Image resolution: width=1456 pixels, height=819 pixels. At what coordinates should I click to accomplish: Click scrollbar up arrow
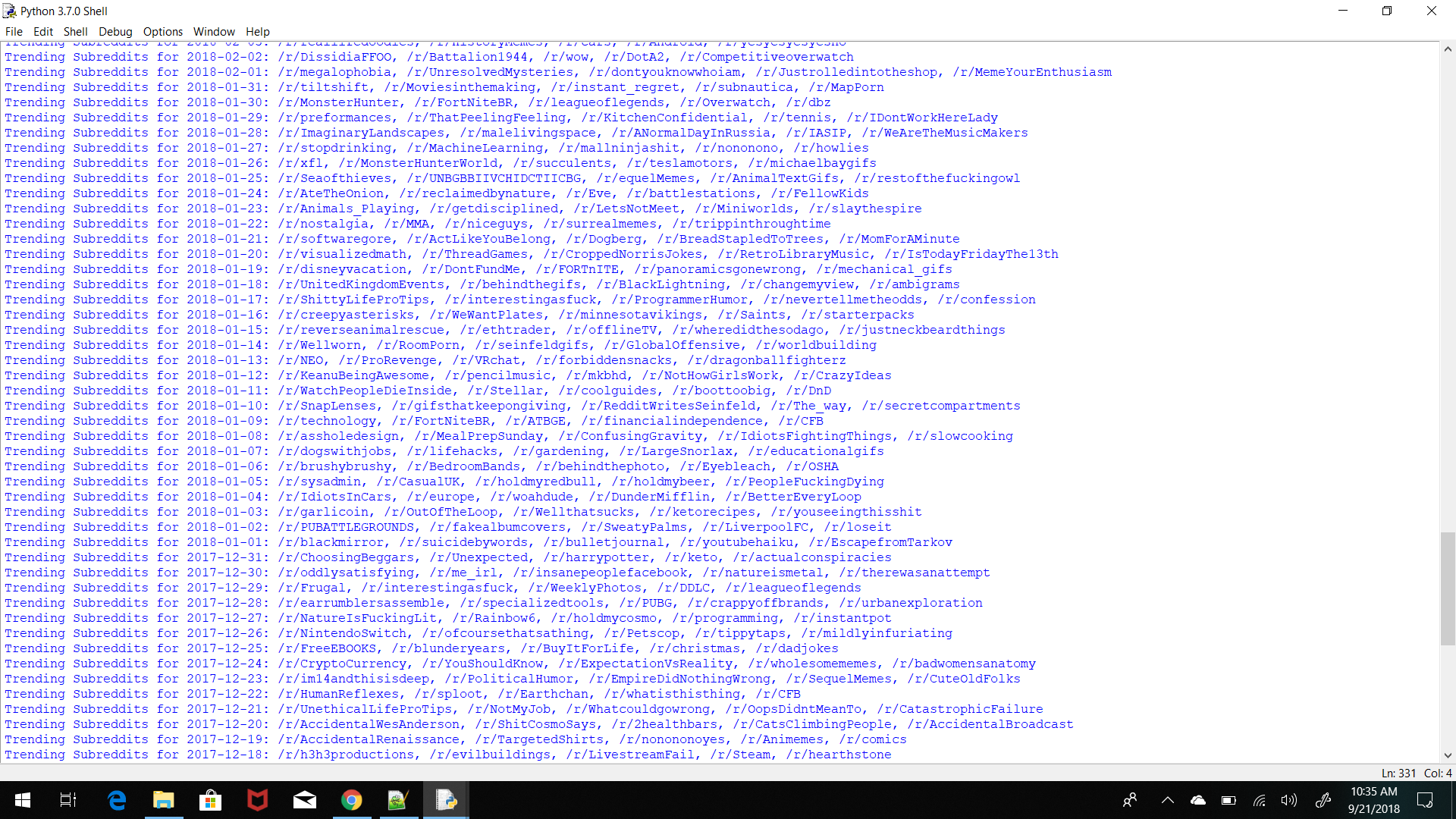[x=1448, y=49]
